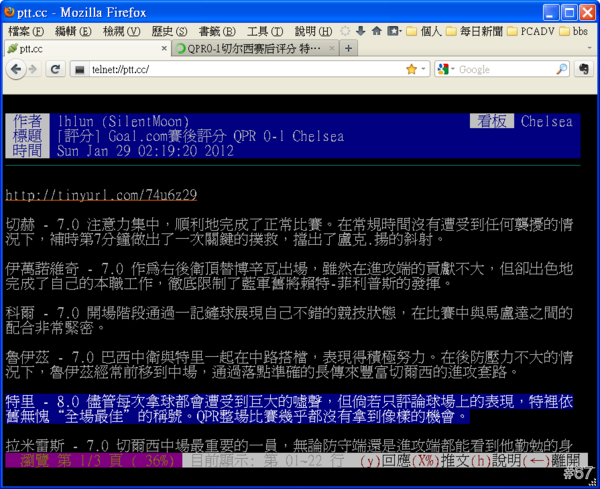Go to the home page icon
Image resolution: width=600 pixels, height=489 pixels.
click(377, 31)
